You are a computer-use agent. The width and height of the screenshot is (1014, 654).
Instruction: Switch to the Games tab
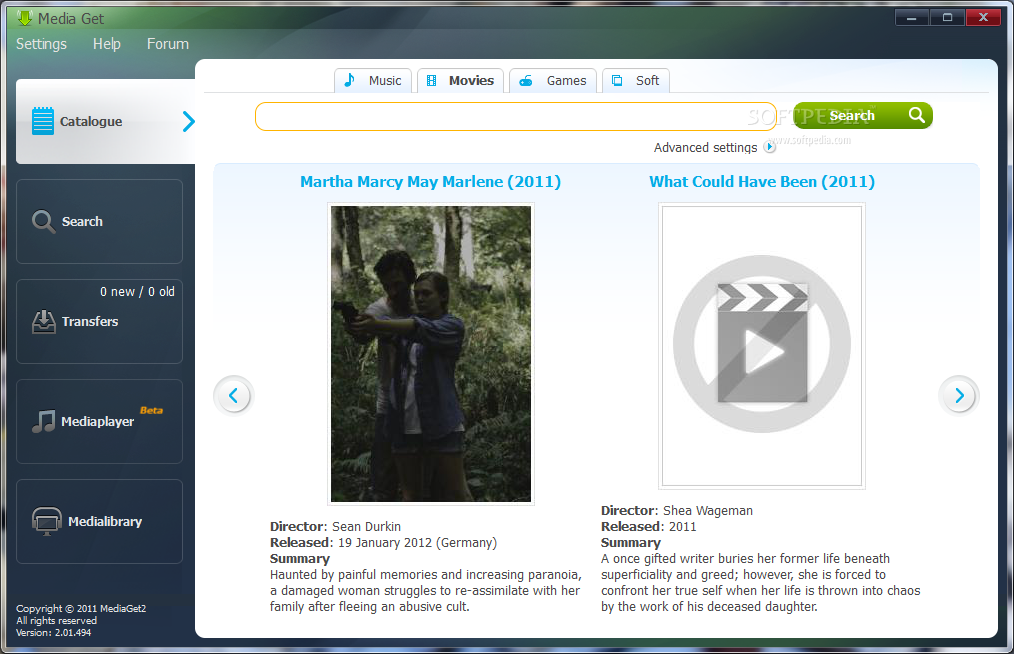click(553, 80)
